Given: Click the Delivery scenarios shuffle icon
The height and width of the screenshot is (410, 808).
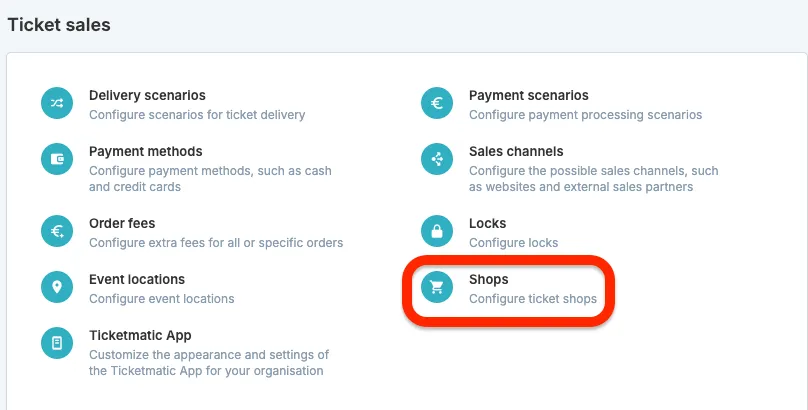Looking at the screenshot, I should pos(57,103).
